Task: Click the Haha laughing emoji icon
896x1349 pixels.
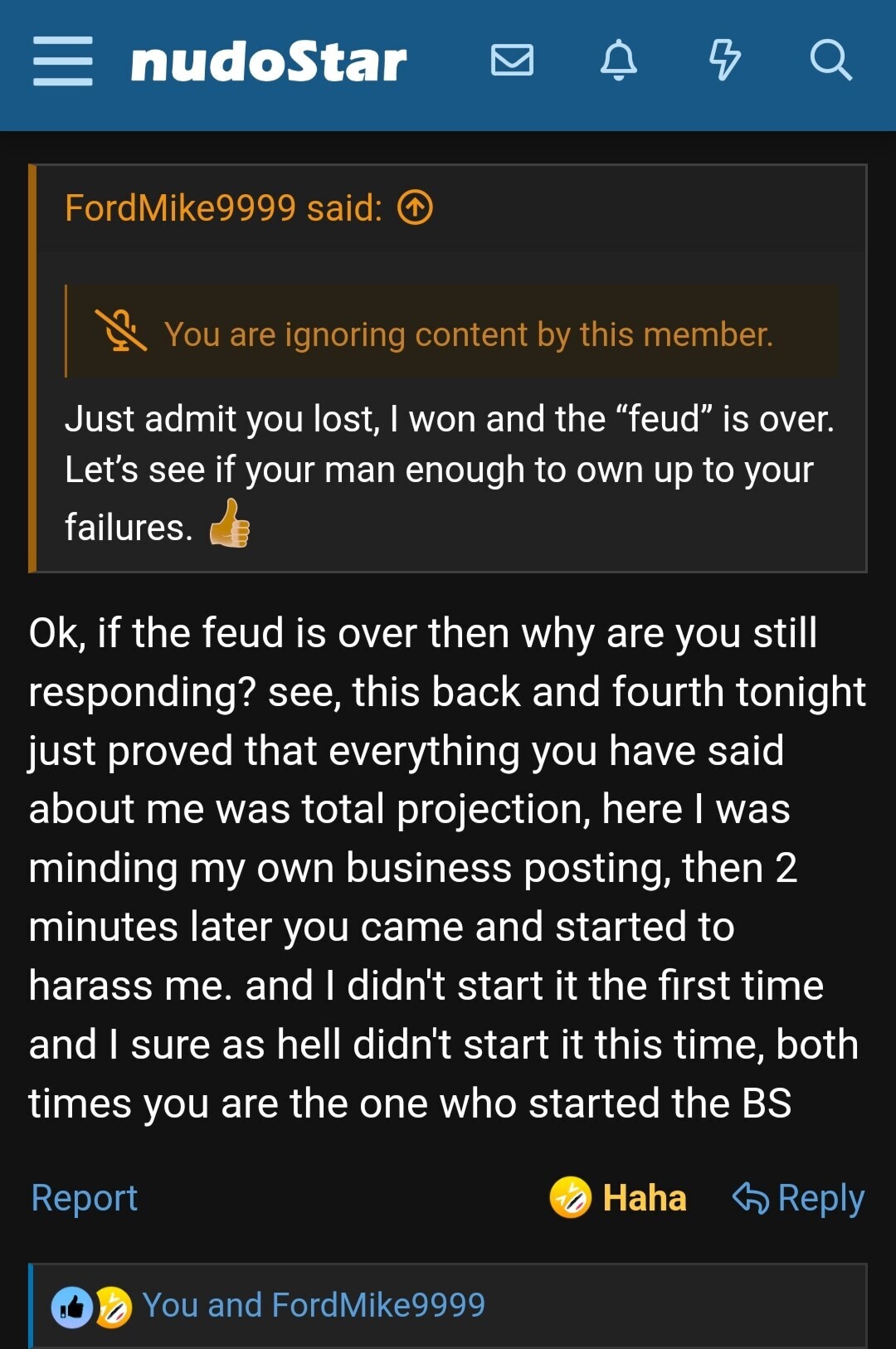Action: coord(570,1197)
